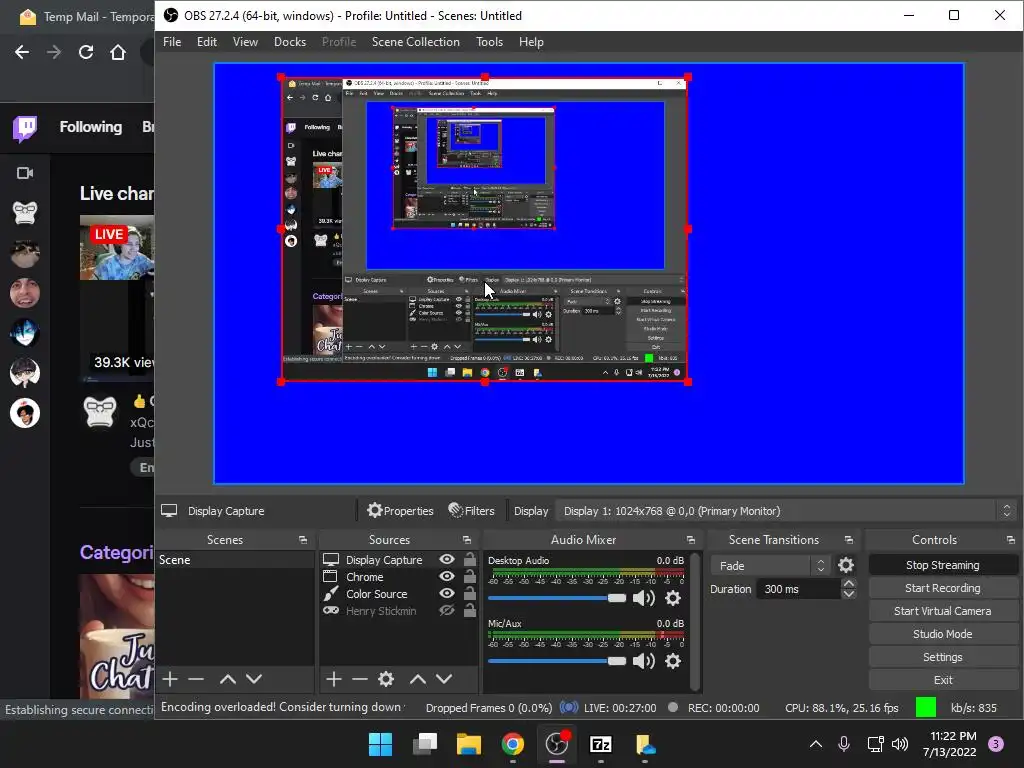Click the Windows Start button
Screen dimensions: 1024x768
coord(380,744)
